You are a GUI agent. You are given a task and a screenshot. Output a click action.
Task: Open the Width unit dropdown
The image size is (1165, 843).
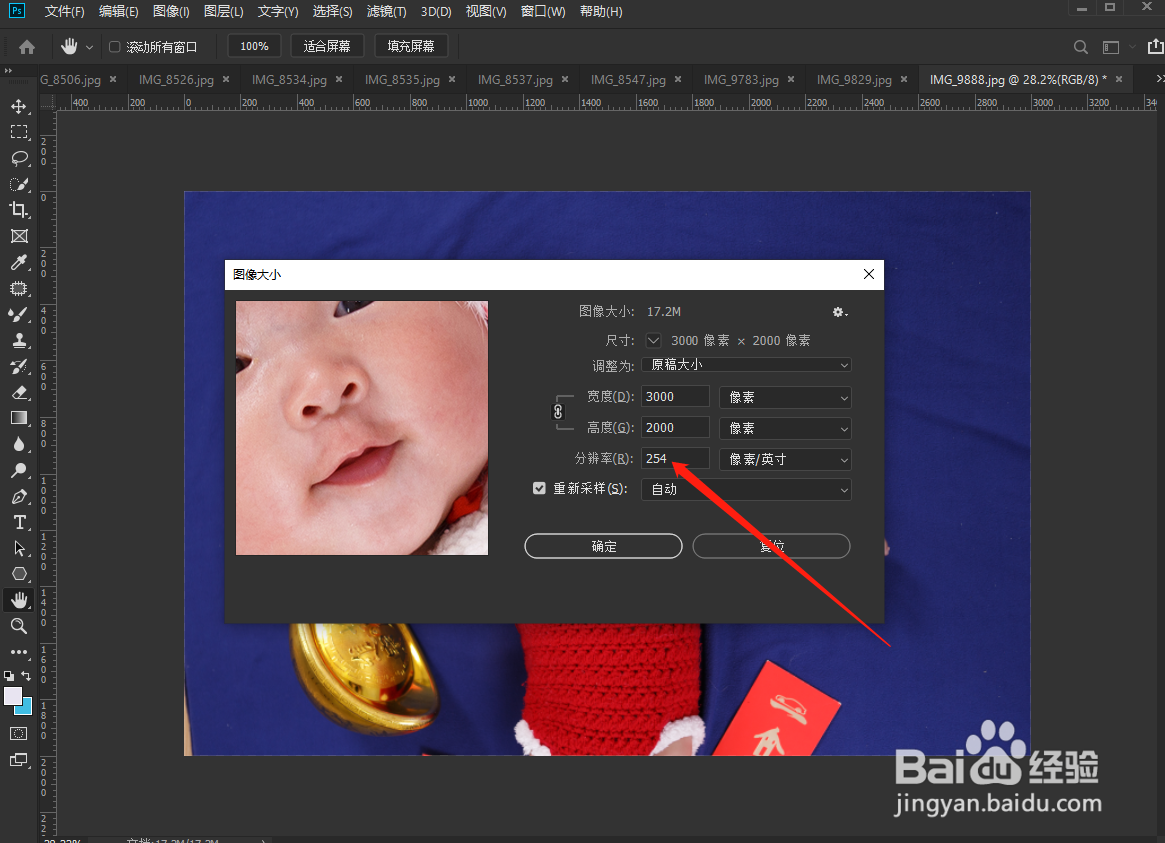pyautogui.click(x=785, y=397)
